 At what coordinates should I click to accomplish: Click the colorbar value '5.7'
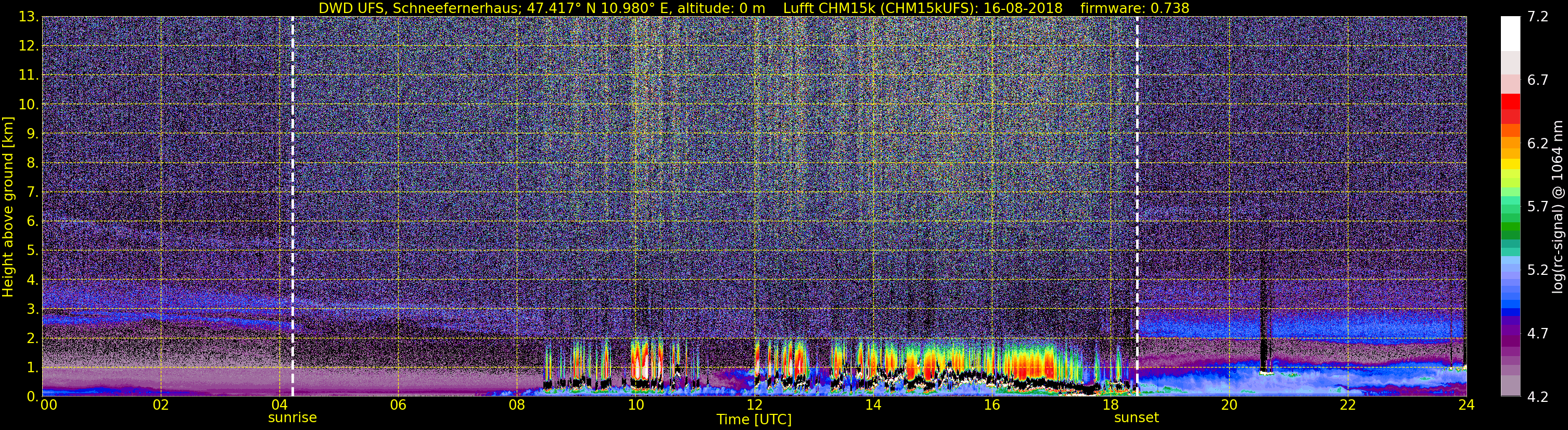(x=1538, y=207)
